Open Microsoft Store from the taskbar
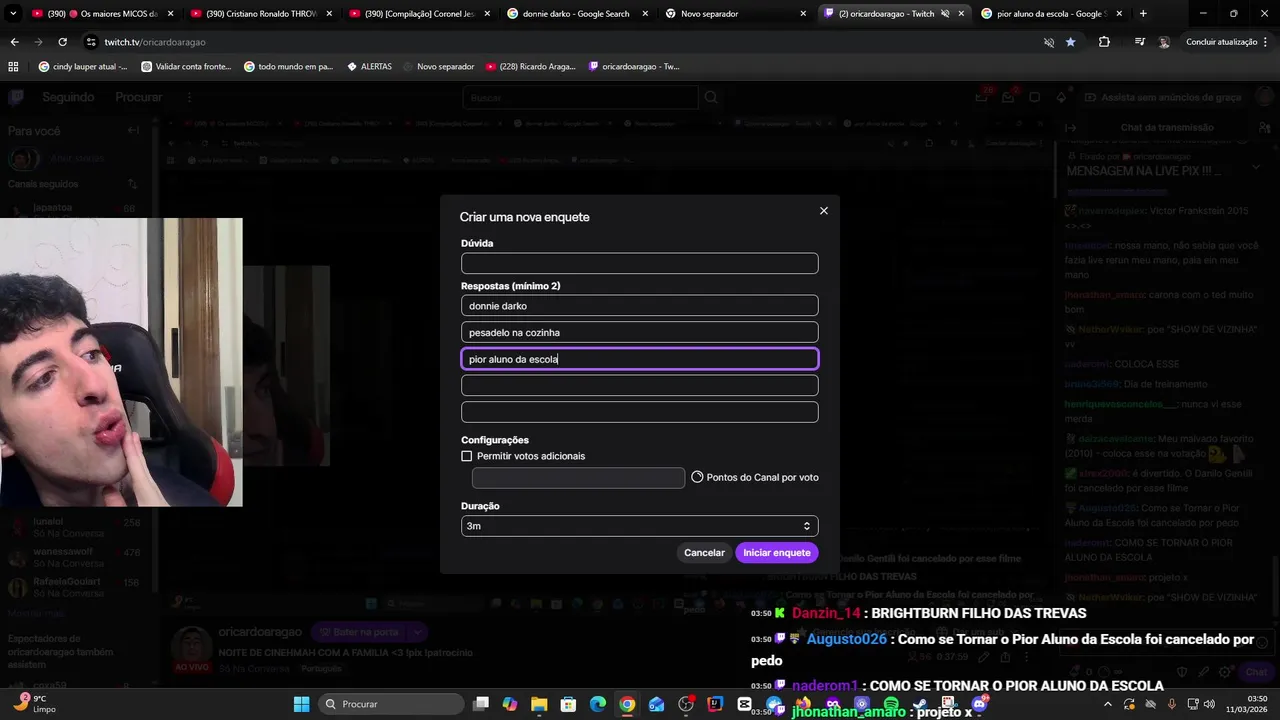The image size is (1280, 720). click(568, 704)
